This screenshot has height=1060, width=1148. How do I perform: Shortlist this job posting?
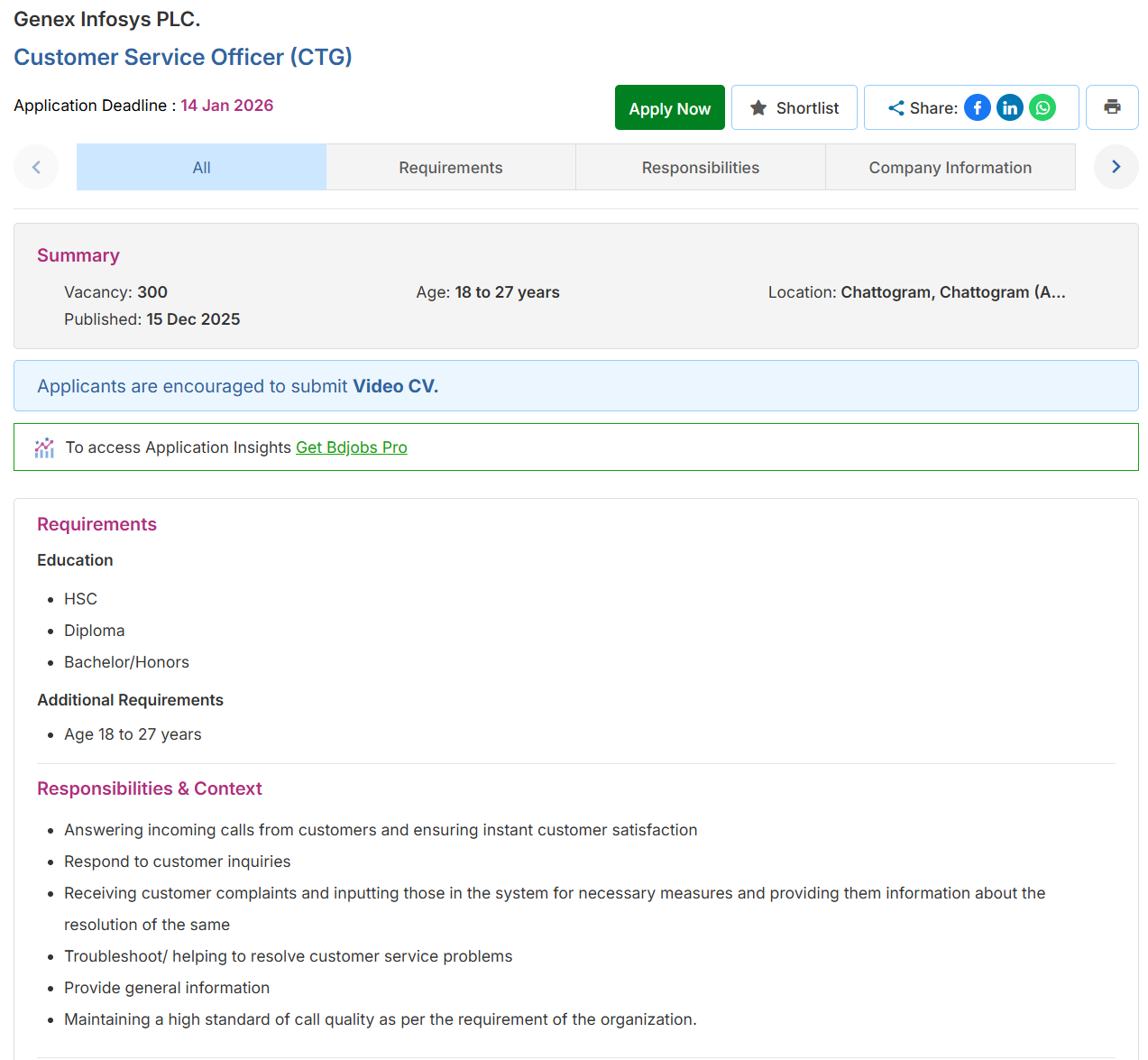(x=794, y=107)
